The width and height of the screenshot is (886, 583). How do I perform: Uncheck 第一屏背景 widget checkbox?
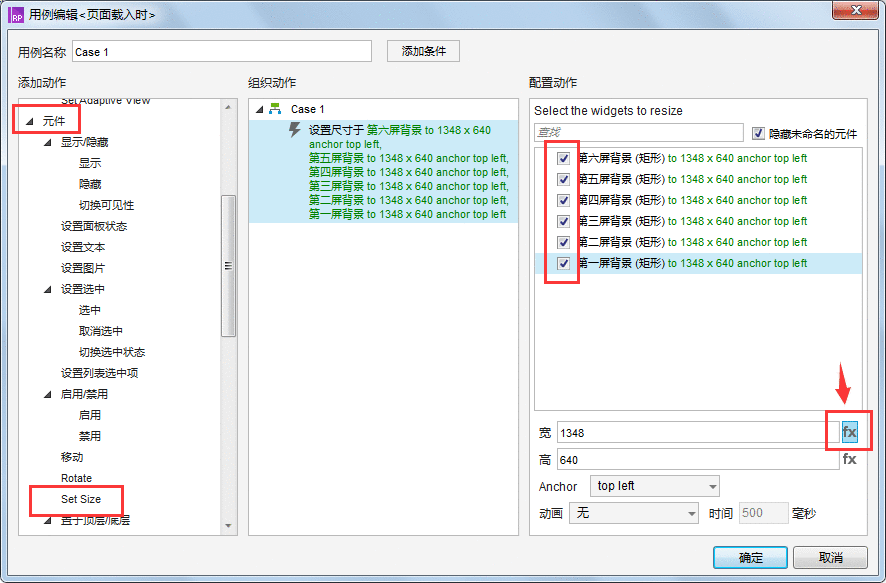click(x=563, y=263)
